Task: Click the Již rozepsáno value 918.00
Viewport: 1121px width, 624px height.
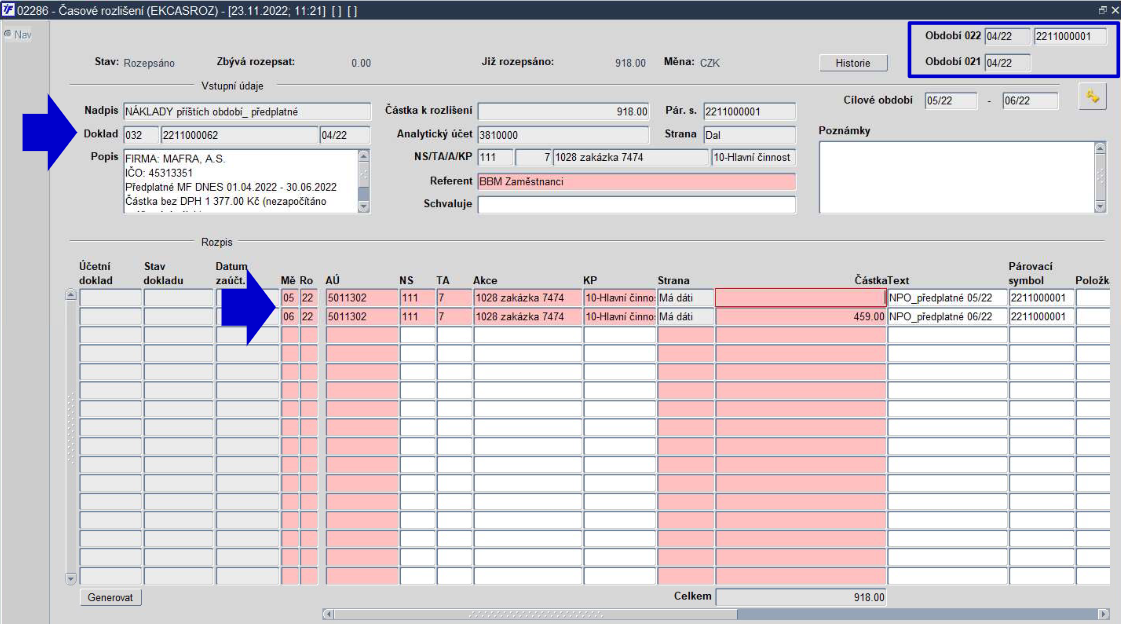Action: click(630, 63)
